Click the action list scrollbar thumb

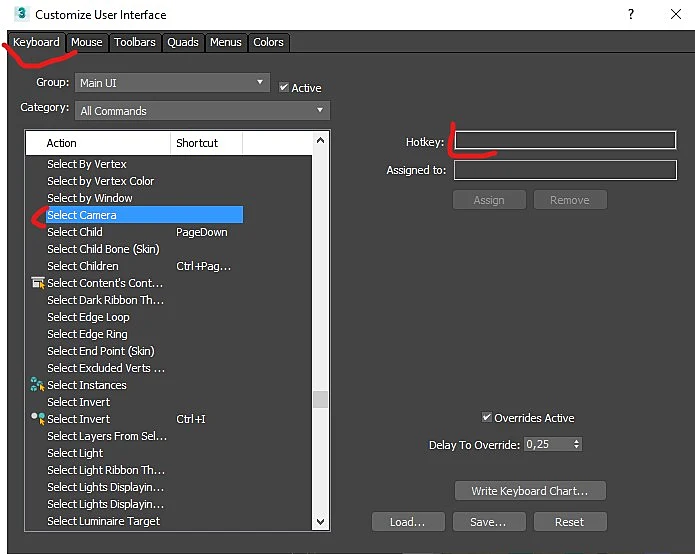320,399
